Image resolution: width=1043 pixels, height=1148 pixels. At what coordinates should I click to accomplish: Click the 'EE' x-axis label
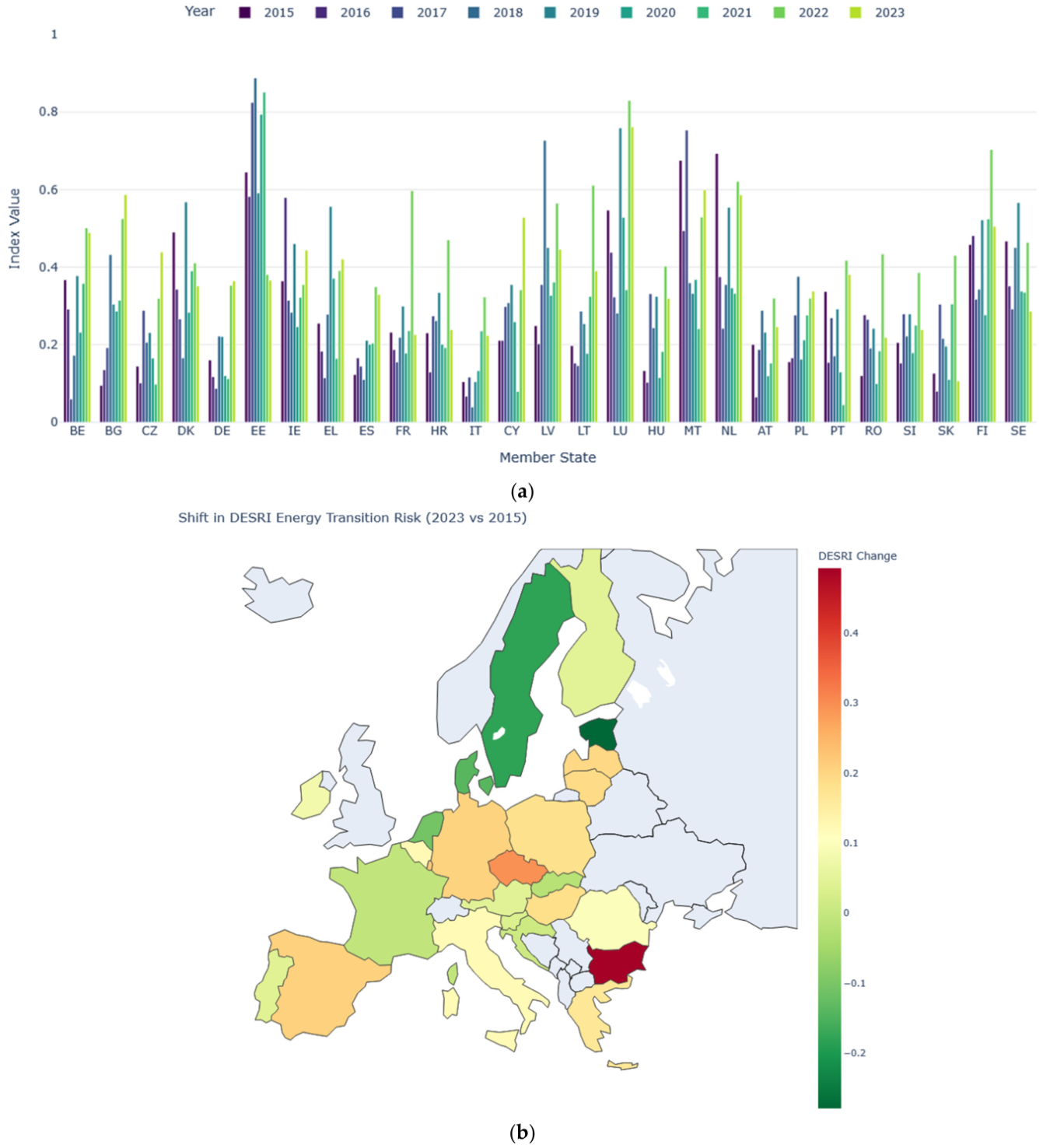pyautogui.click(x=258, y=431)
